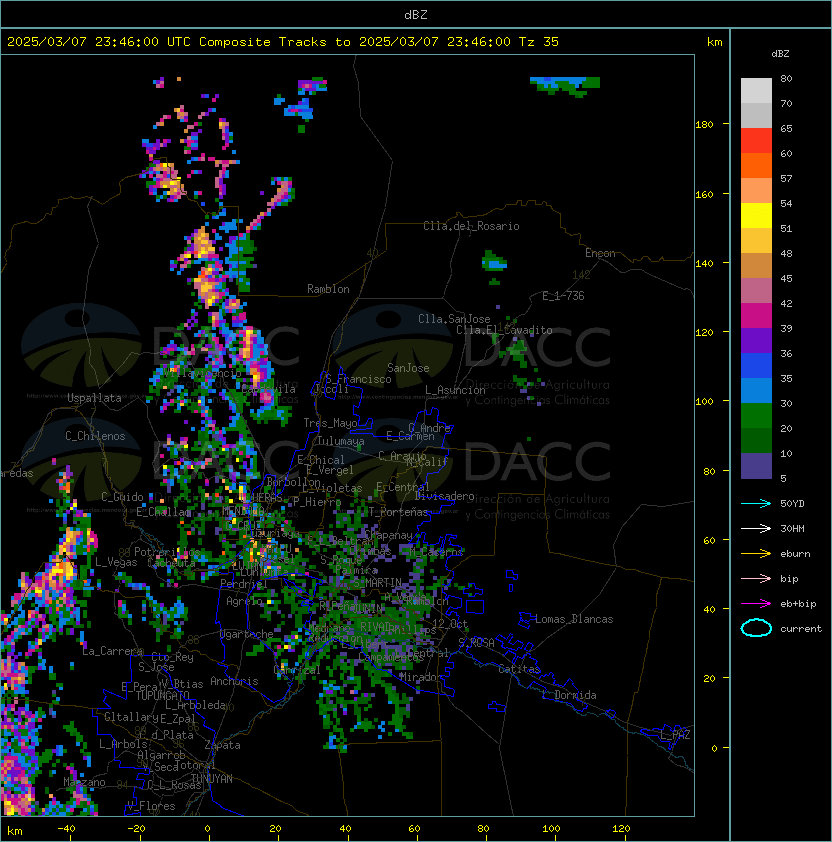
Task: Select the 'Tulumaya' location label
Action: coord(341,441)
